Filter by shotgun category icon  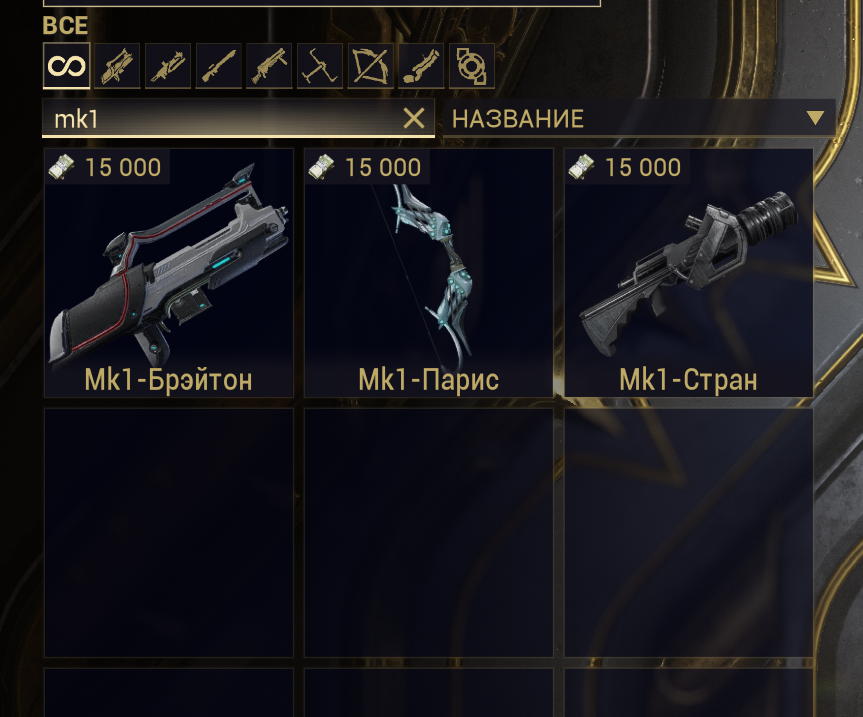tap(269, 66)
